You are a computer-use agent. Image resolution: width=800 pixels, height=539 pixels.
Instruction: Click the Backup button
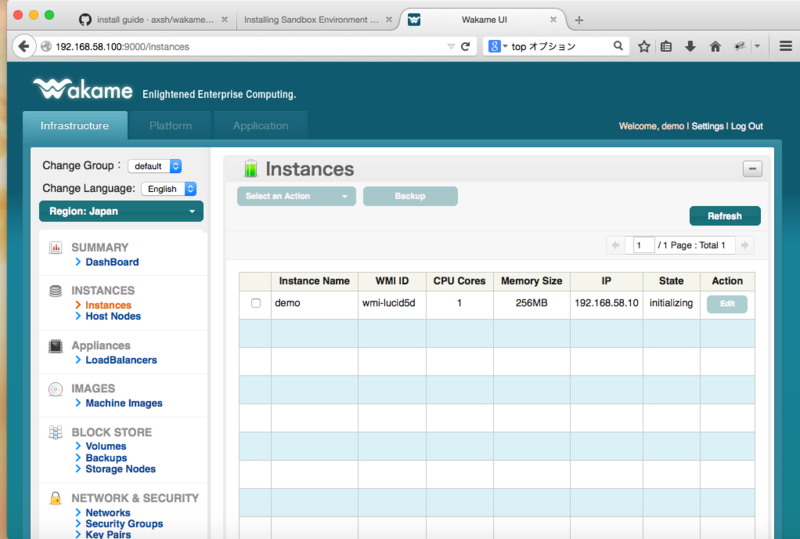pyautogui.click(x=410, y=196)
